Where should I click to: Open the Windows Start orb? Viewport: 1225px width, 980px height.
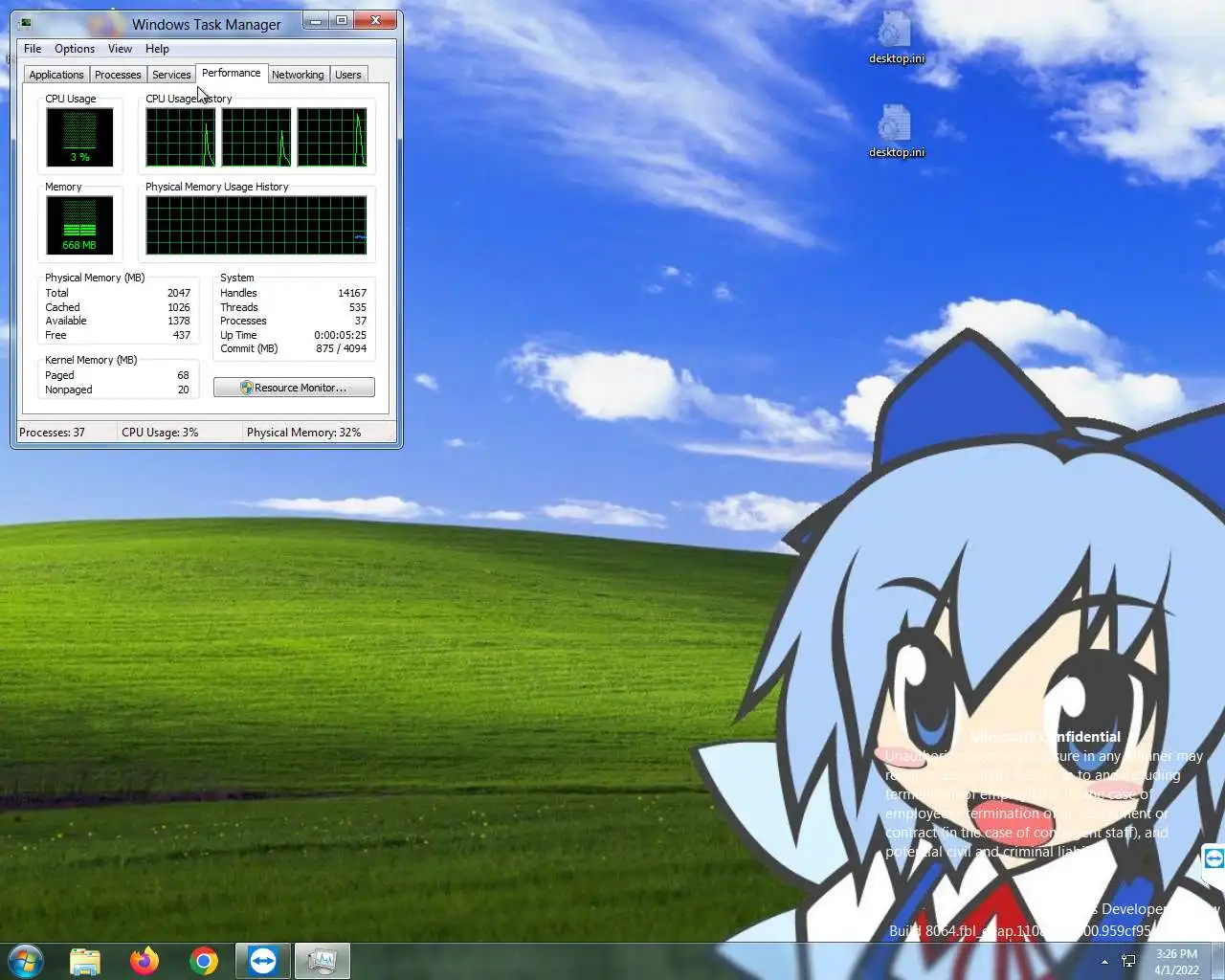point(26,961)
